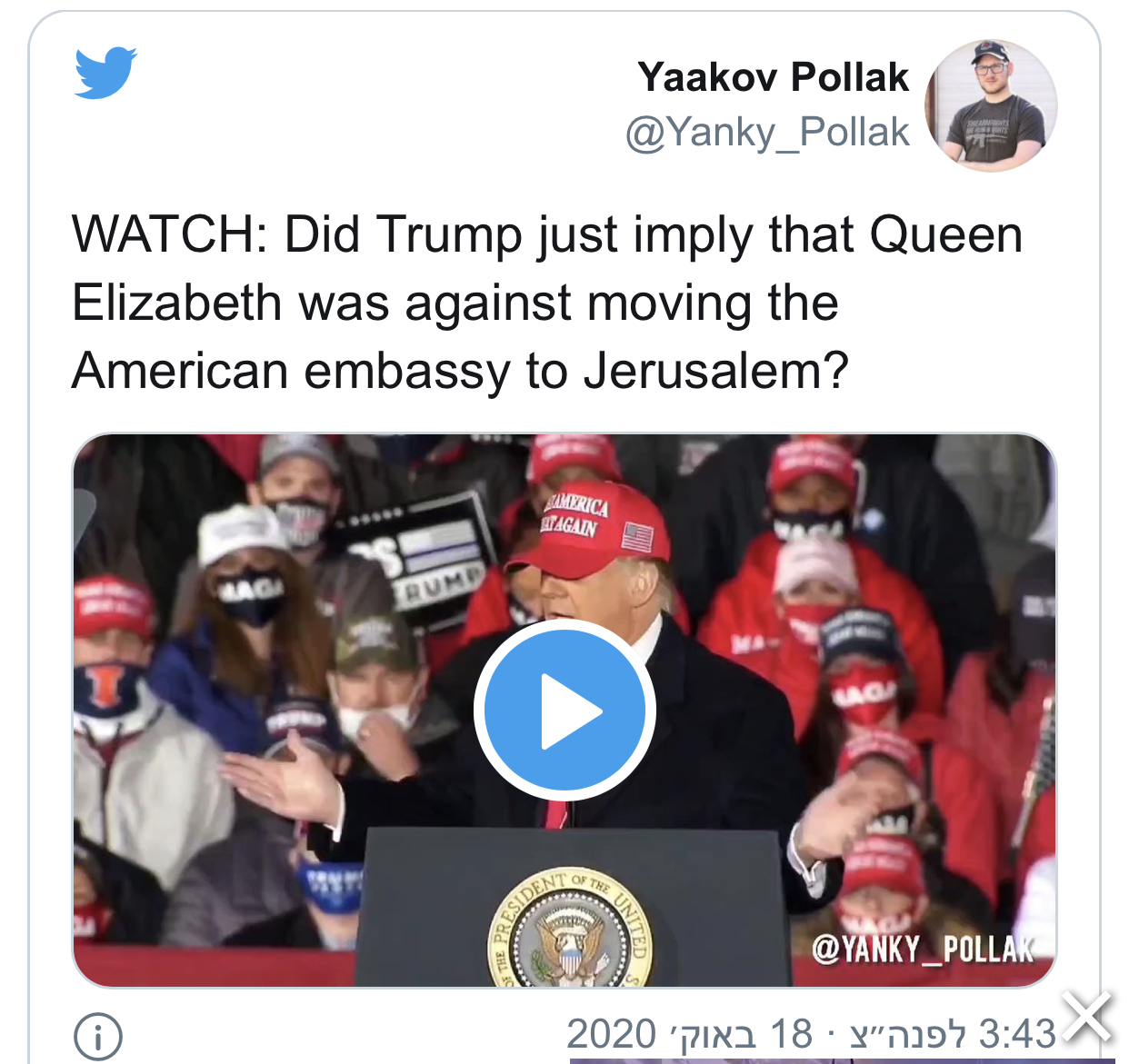Image resolution: width=1129 pixels, height=1064 pixels.
Task: Click the @YANKY_POLLAK watermark on the video
Action: (x=922, y=950)
